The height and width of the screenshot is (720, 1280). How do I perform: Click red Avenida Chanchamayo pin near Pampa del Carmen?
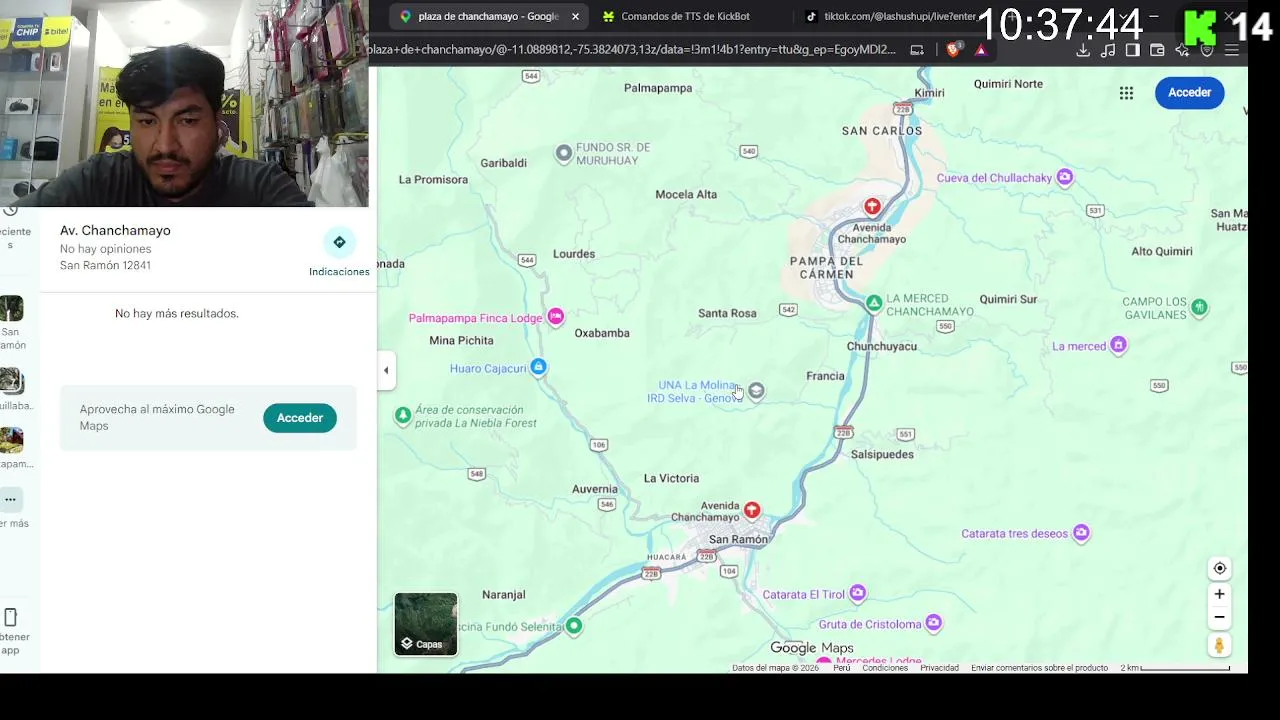(872, 206)
